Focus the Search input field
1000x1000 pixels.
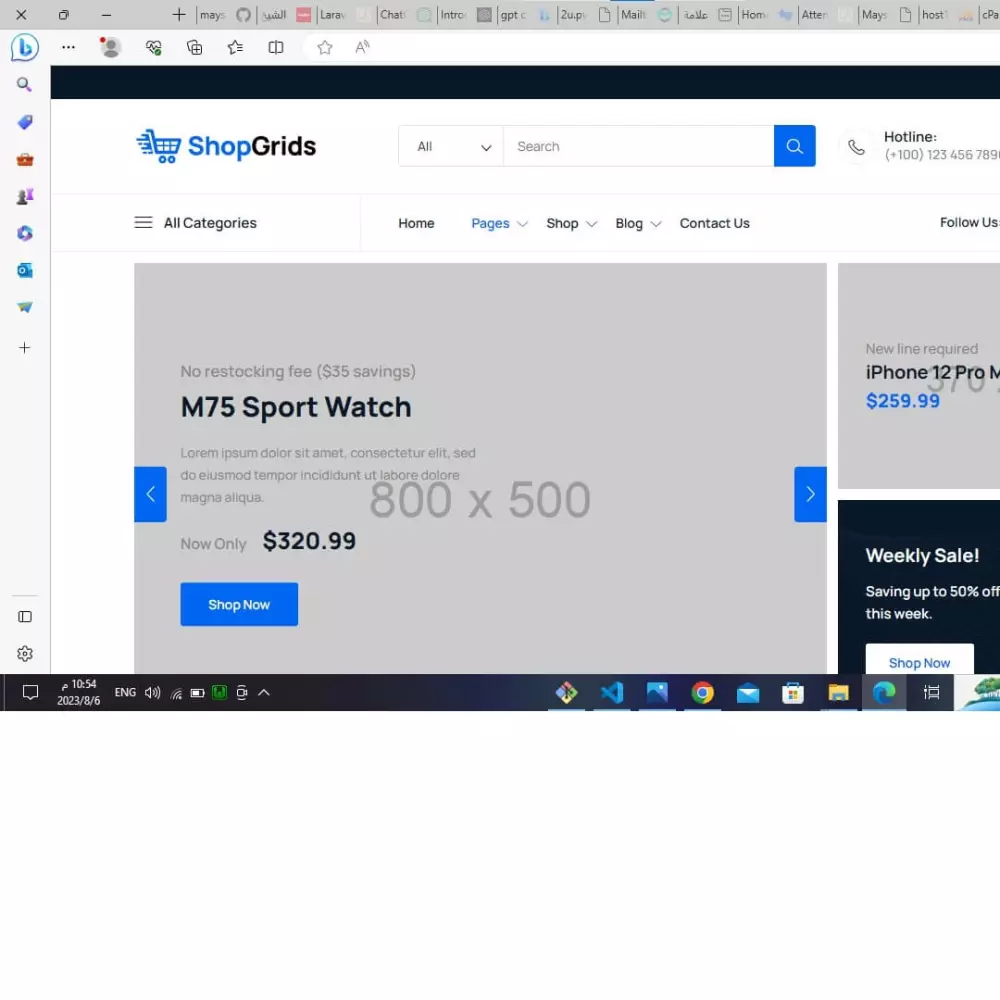click(638, 147)
